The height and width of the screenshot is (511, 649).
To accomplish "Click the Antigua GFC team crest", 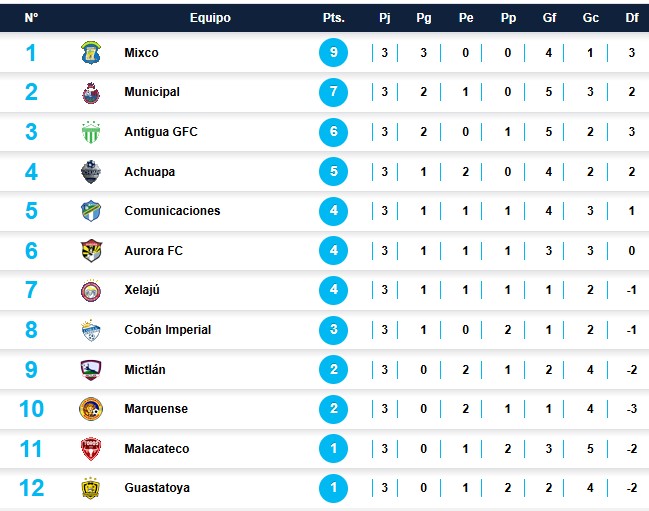I will coord(91,132).
